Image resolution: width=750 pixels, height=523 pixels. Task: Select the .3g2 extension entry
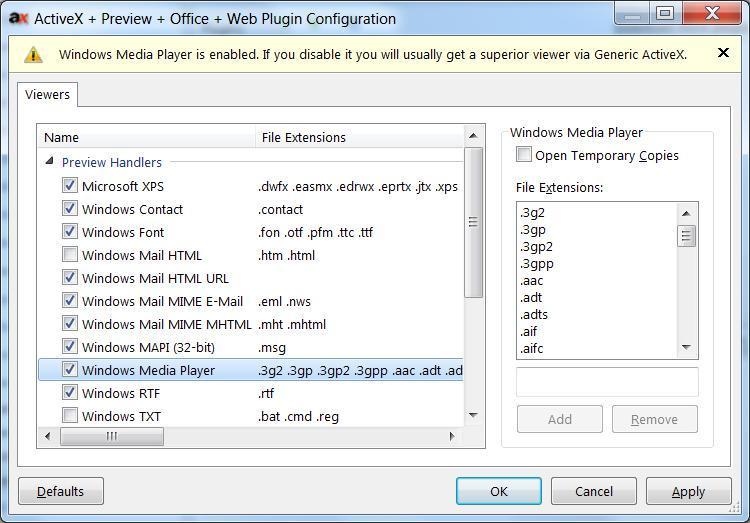533,213
